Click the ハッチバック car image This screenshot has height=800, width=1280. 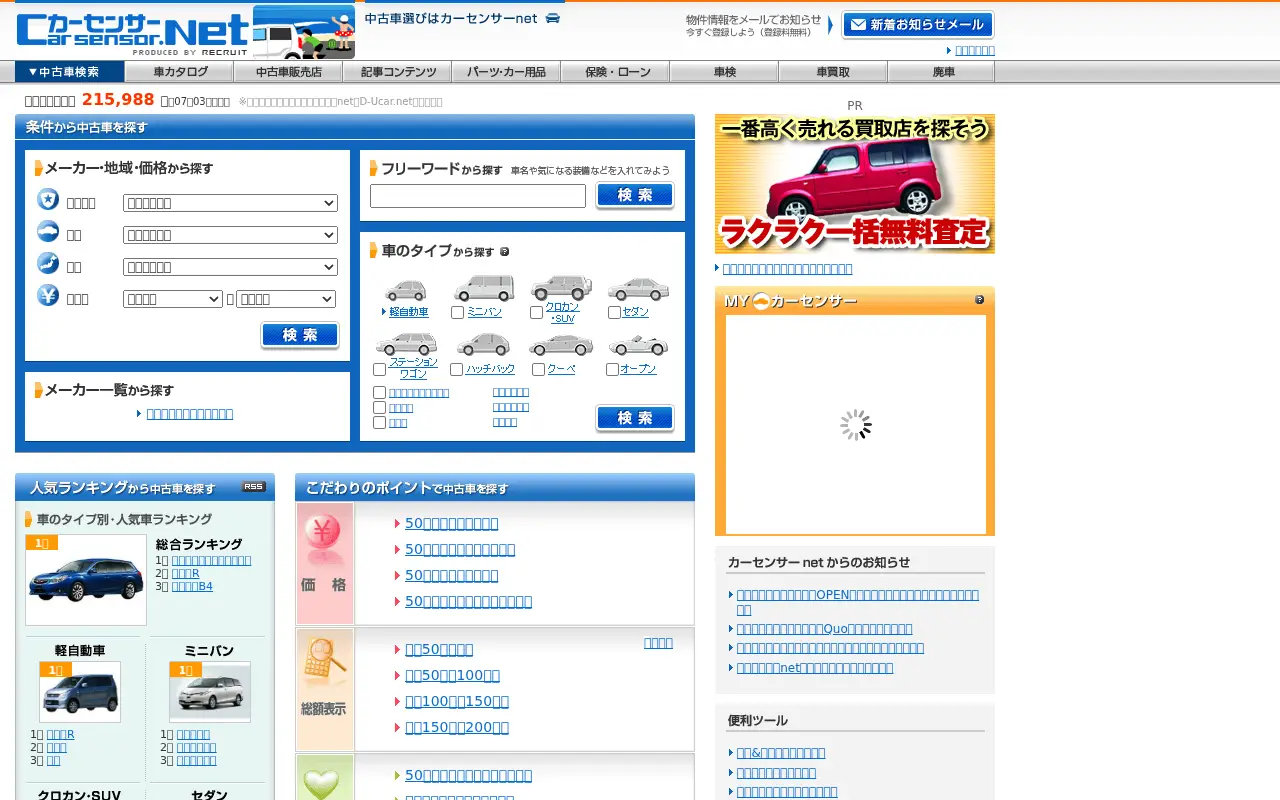[x=483, y=345]
